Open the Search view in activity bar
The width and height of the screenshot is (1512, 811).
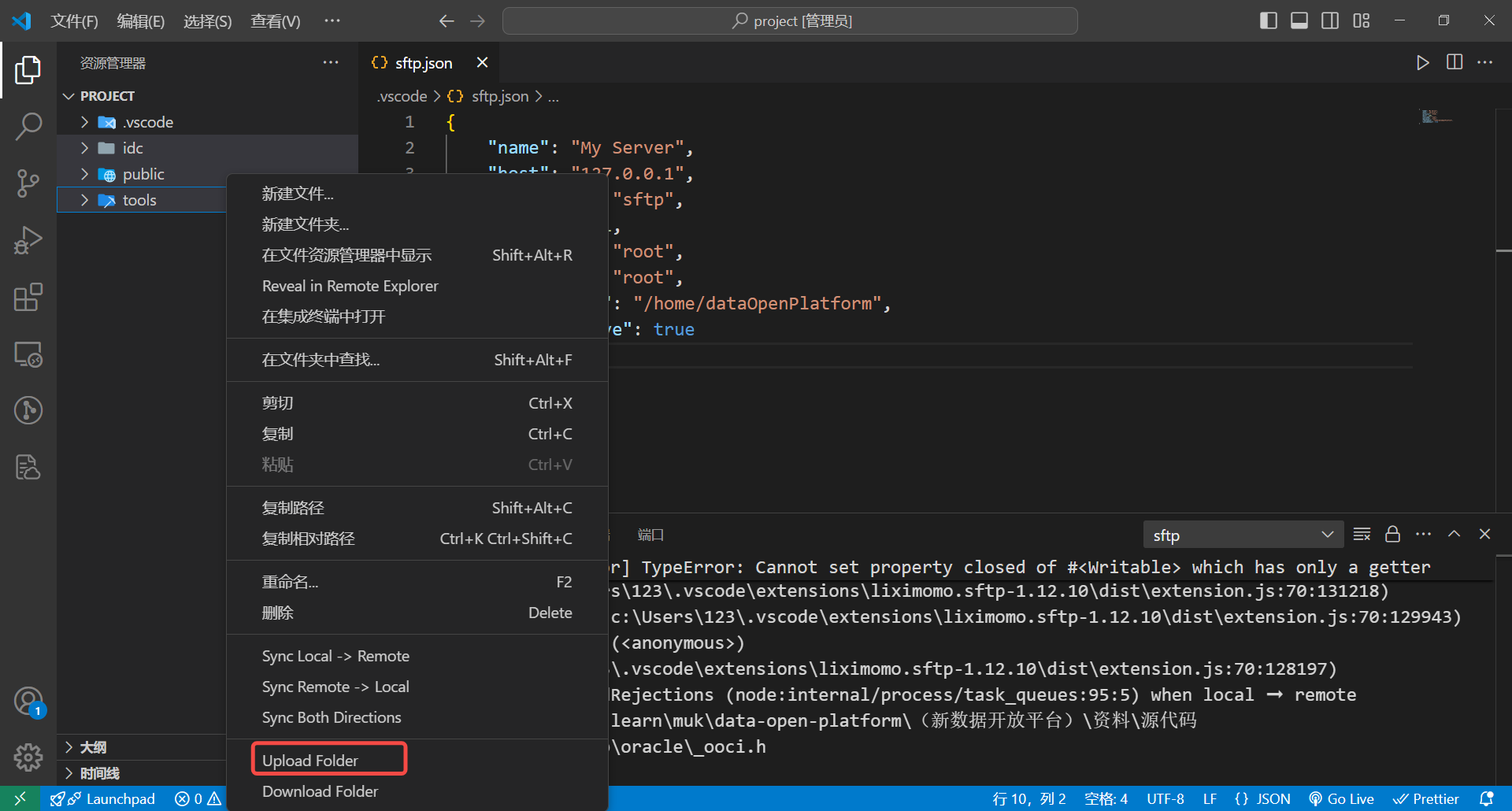pyautogui.click(x=28, y=127)
